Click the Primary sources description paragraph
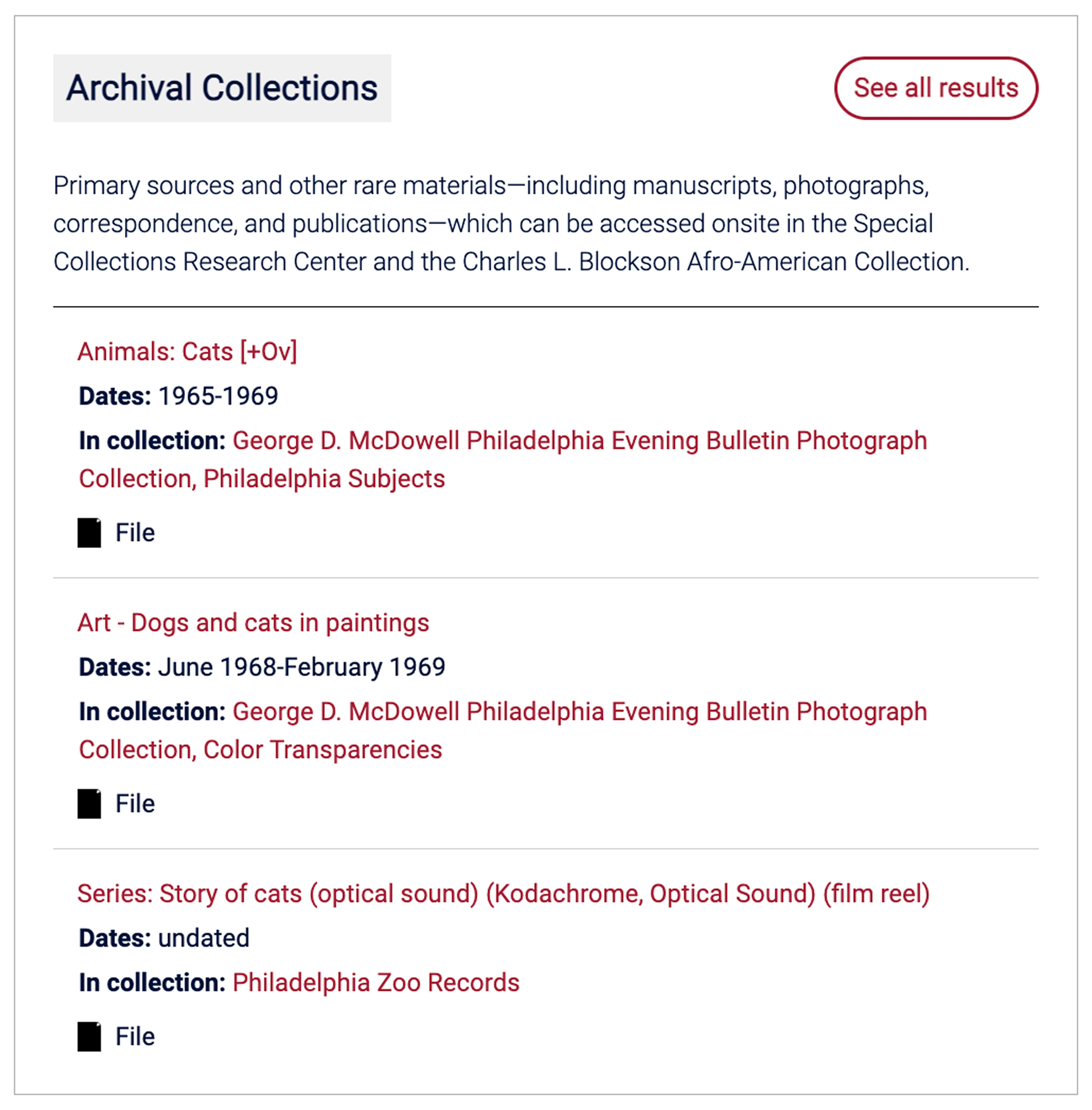This screenshot has width=1092, height=1110. click(x=510, y=224)
